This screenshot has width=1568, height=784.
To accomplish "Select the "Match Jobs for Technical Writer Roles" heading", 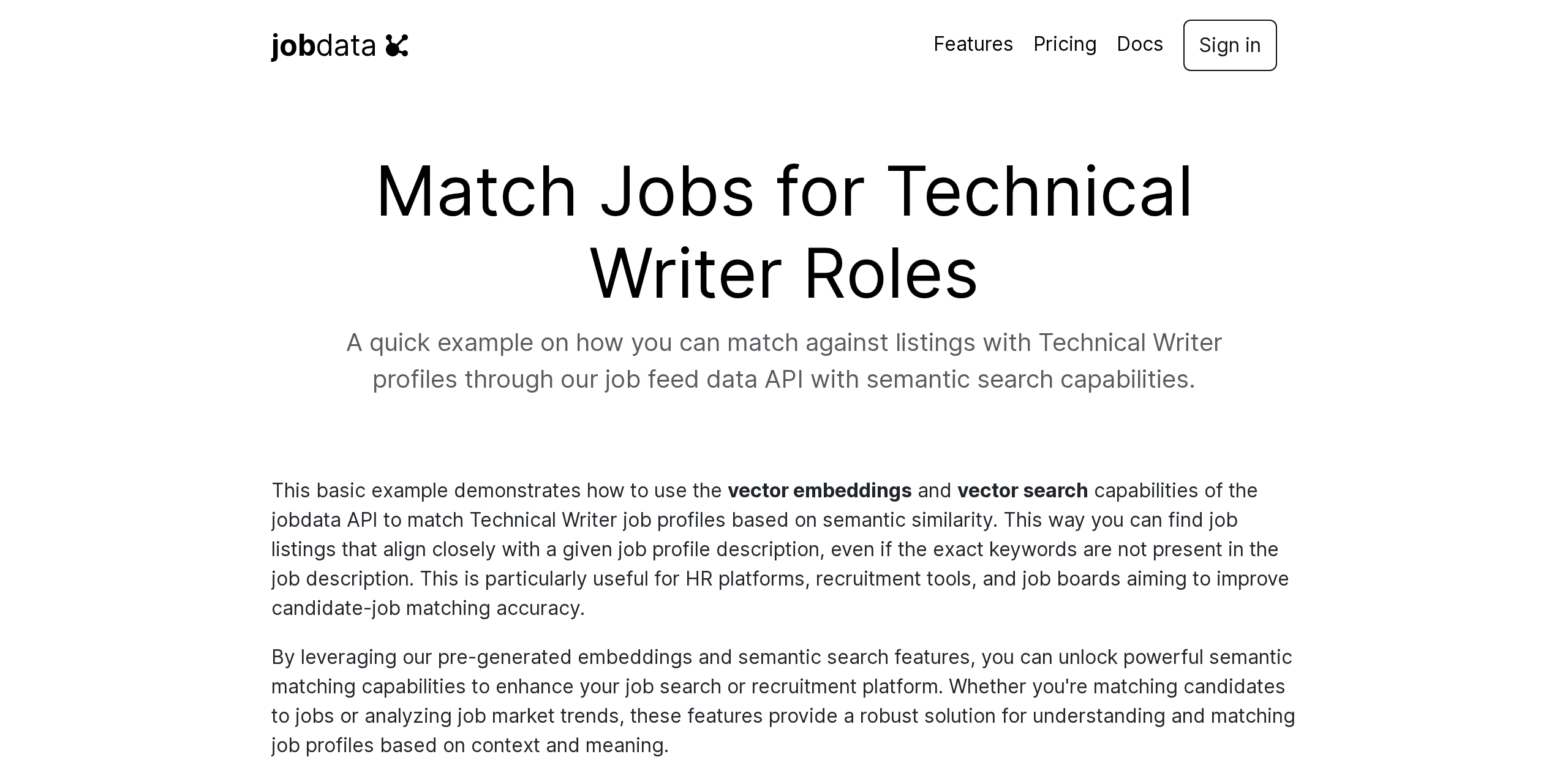I will point(784,233).
